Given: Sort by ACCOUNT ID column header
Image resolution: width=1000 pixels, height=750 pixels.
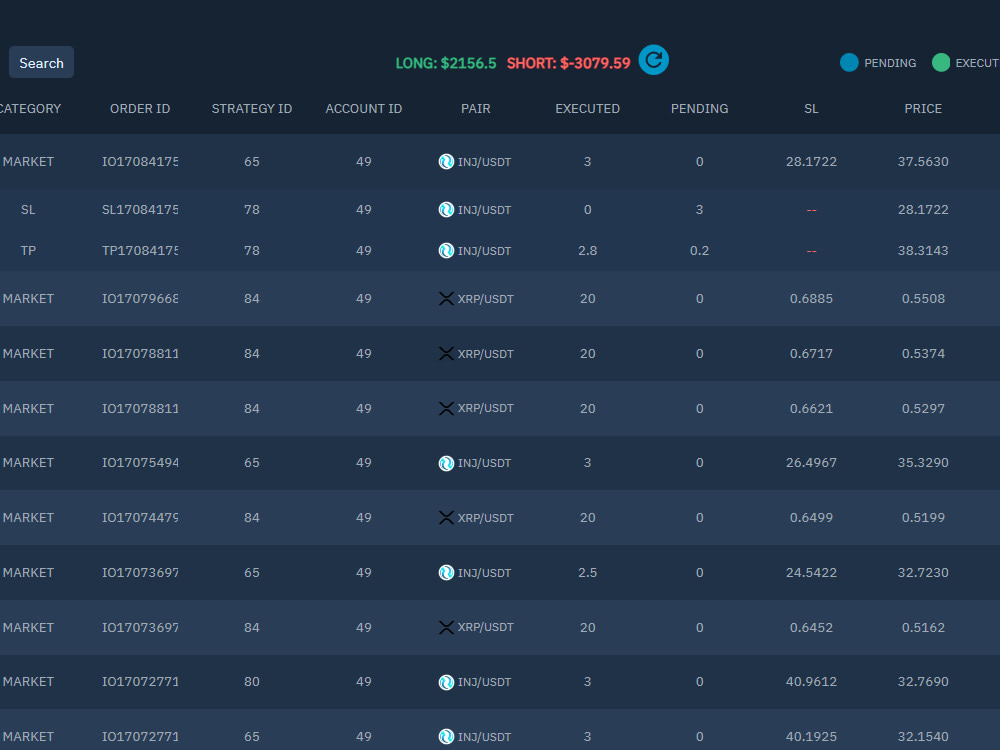Looking at the screenshot, I should [364, 108].
